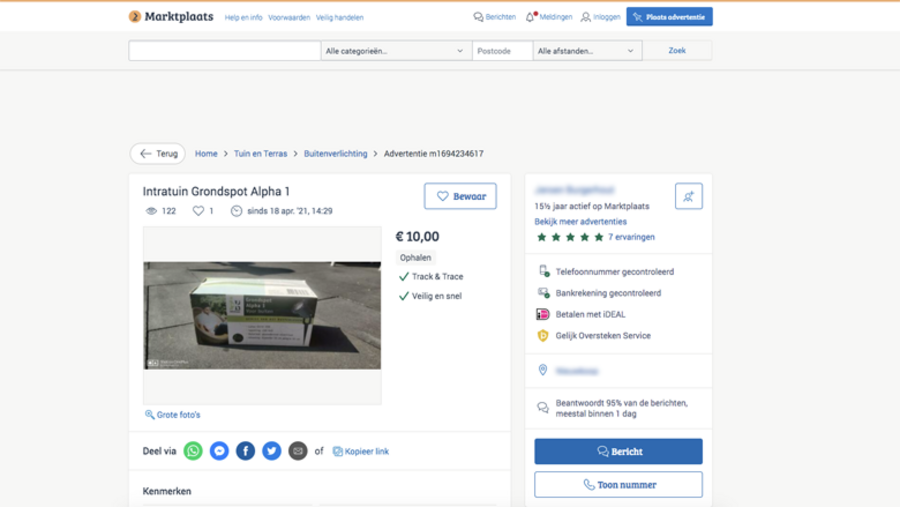The height and width of the screenshot is (507, 900).
Task: Click the first rating star
Action: [x=541, y=237]
